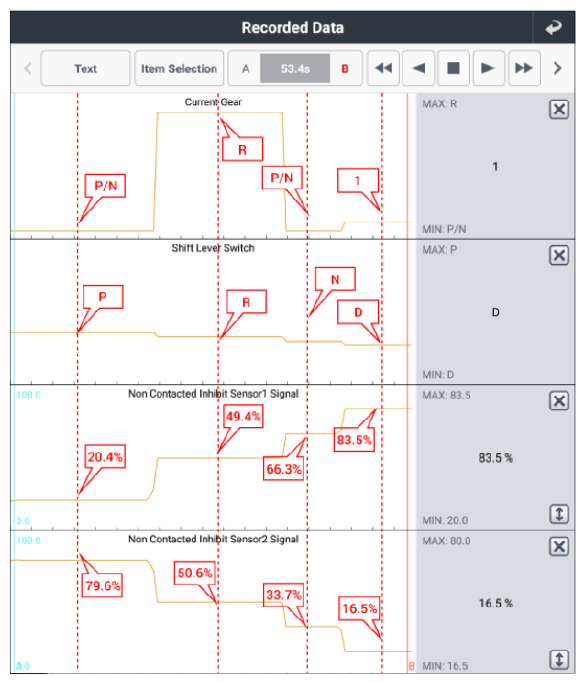Remove the Inhibit Sensor2 Signal graph
Screen dimensions: 585x683
click(559, 546)
